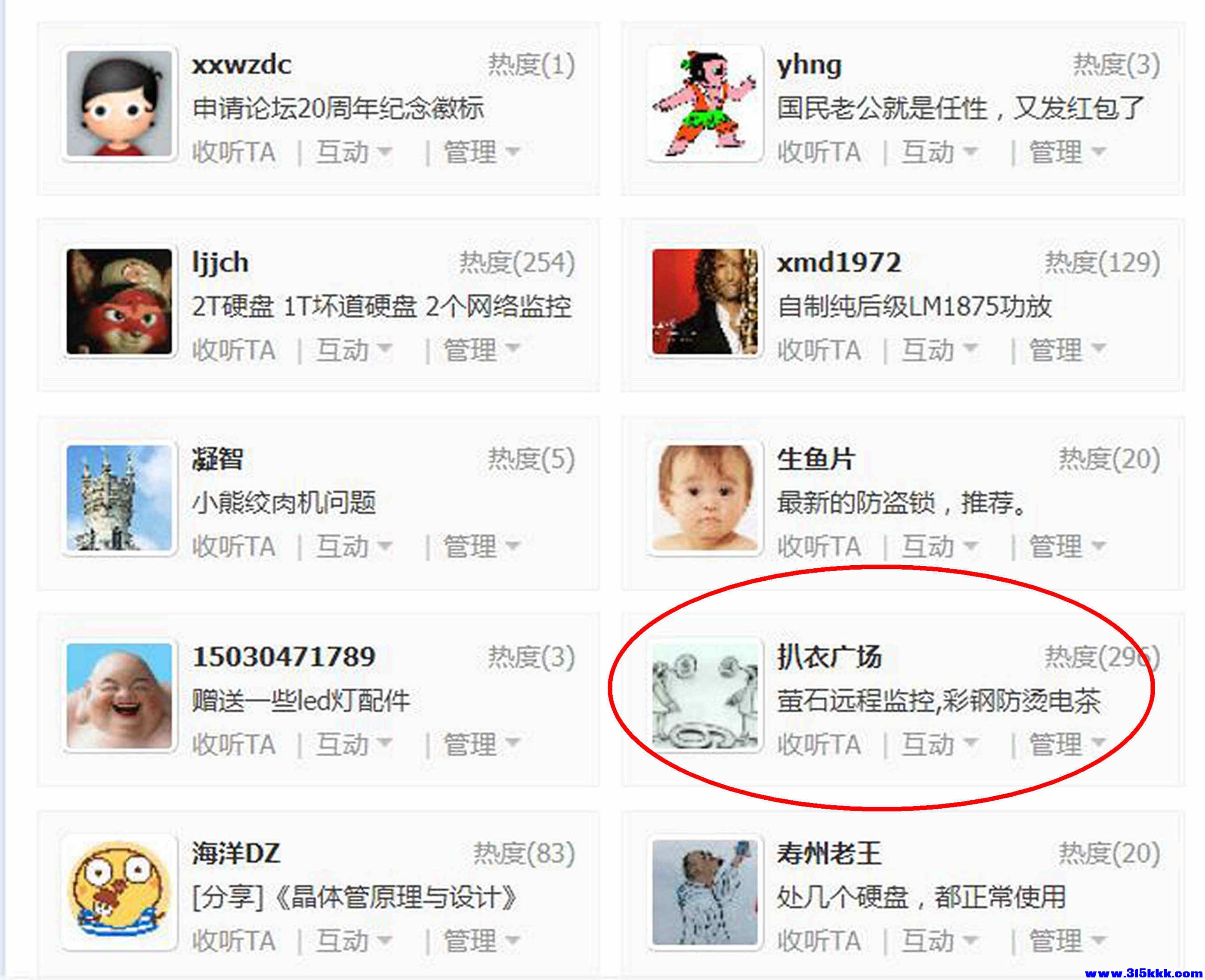The height and width of the screenshot is (980, 1205).
Task: Expand 互动 dropdown under xxwzdc
Action: pyautogui.click(x=353, y=152)
